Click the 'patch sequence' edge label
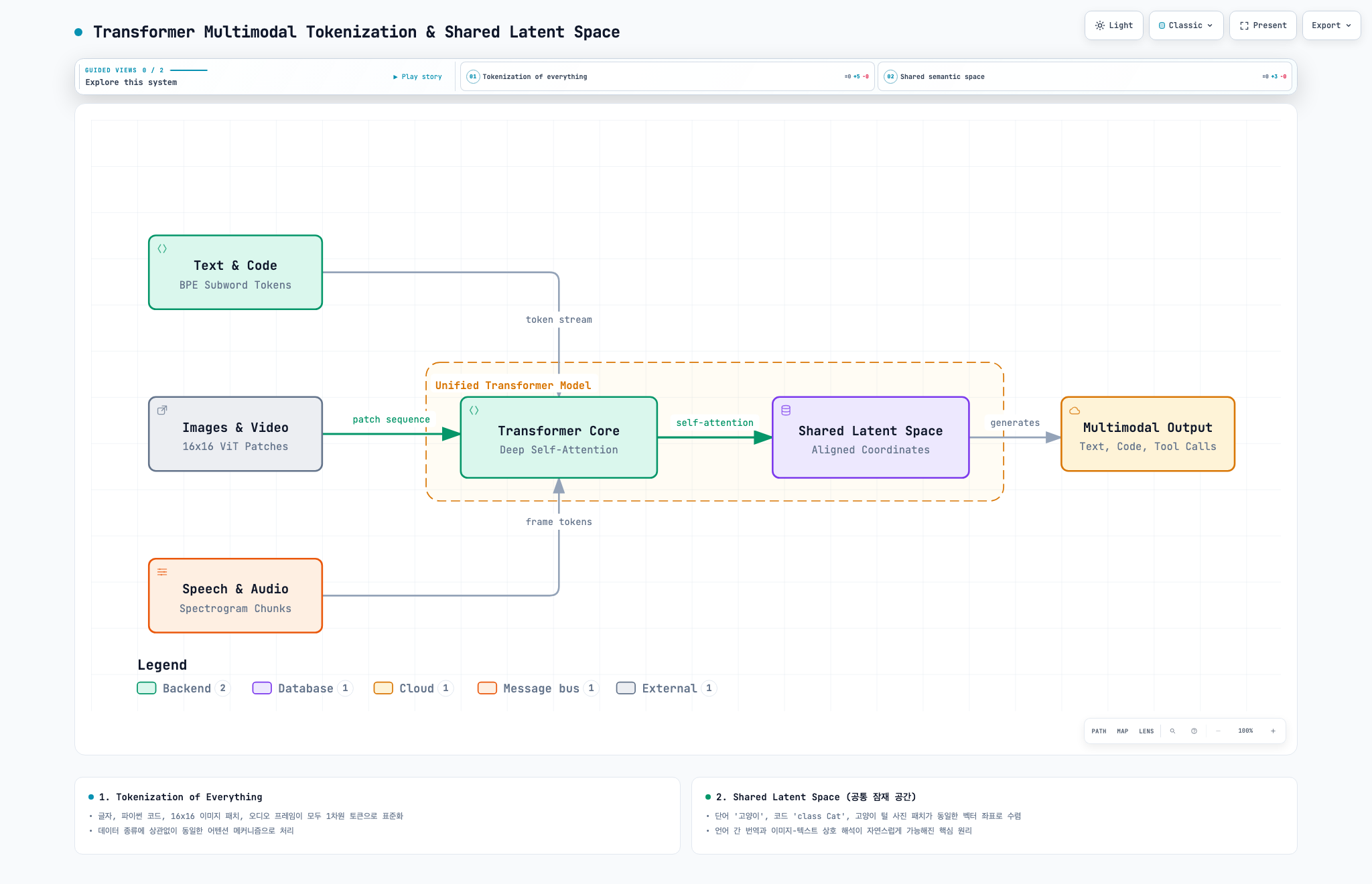Image resolution: width=1372 pixels, height=884 pixels. 391,419
